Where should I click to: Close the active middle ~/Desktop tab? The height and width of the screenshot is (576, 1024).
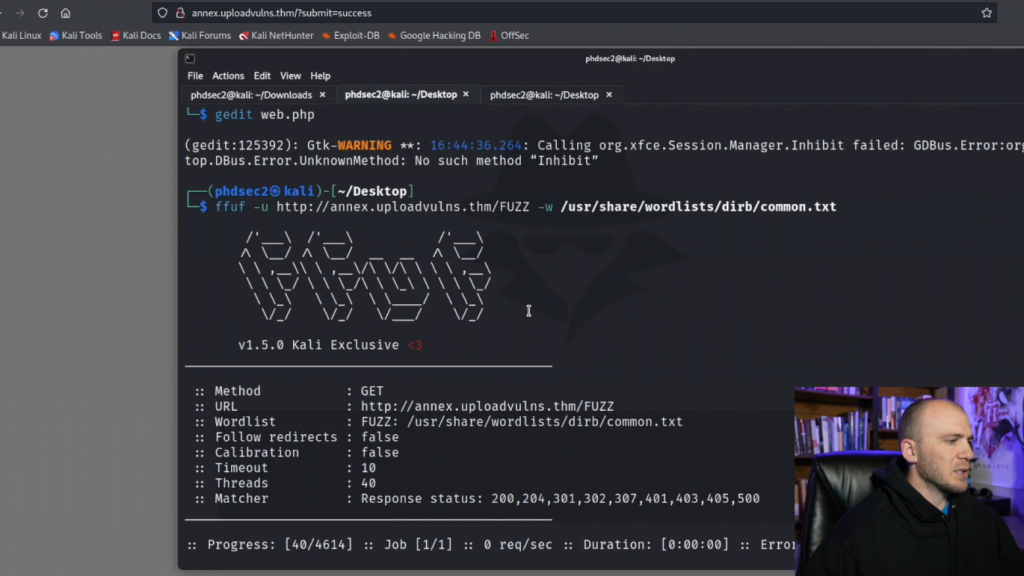pyautogui.click(x=466, y=95)
